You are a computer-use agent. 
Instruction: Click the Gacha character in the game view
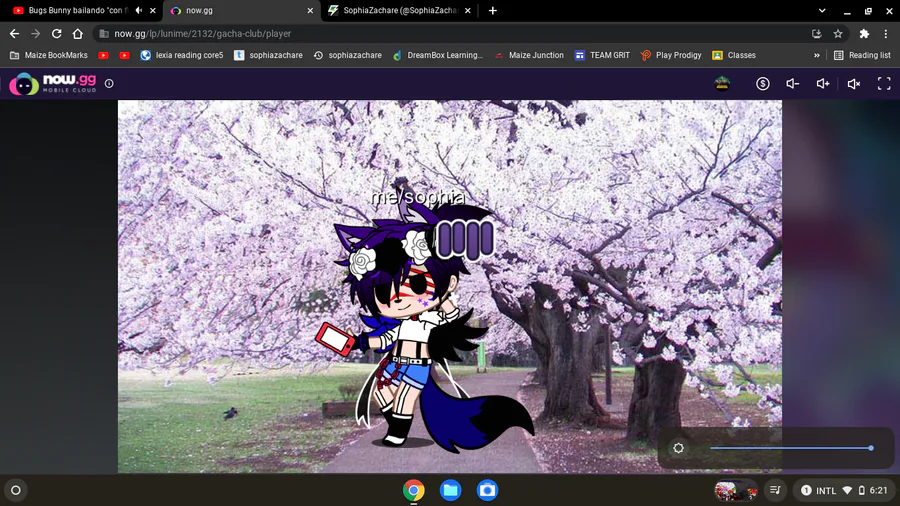pyautogui.click(x=423, y=327)
